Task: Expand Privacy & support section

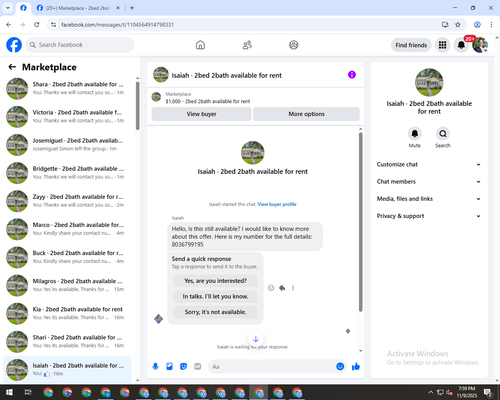Action: click(x=429, y=216)
